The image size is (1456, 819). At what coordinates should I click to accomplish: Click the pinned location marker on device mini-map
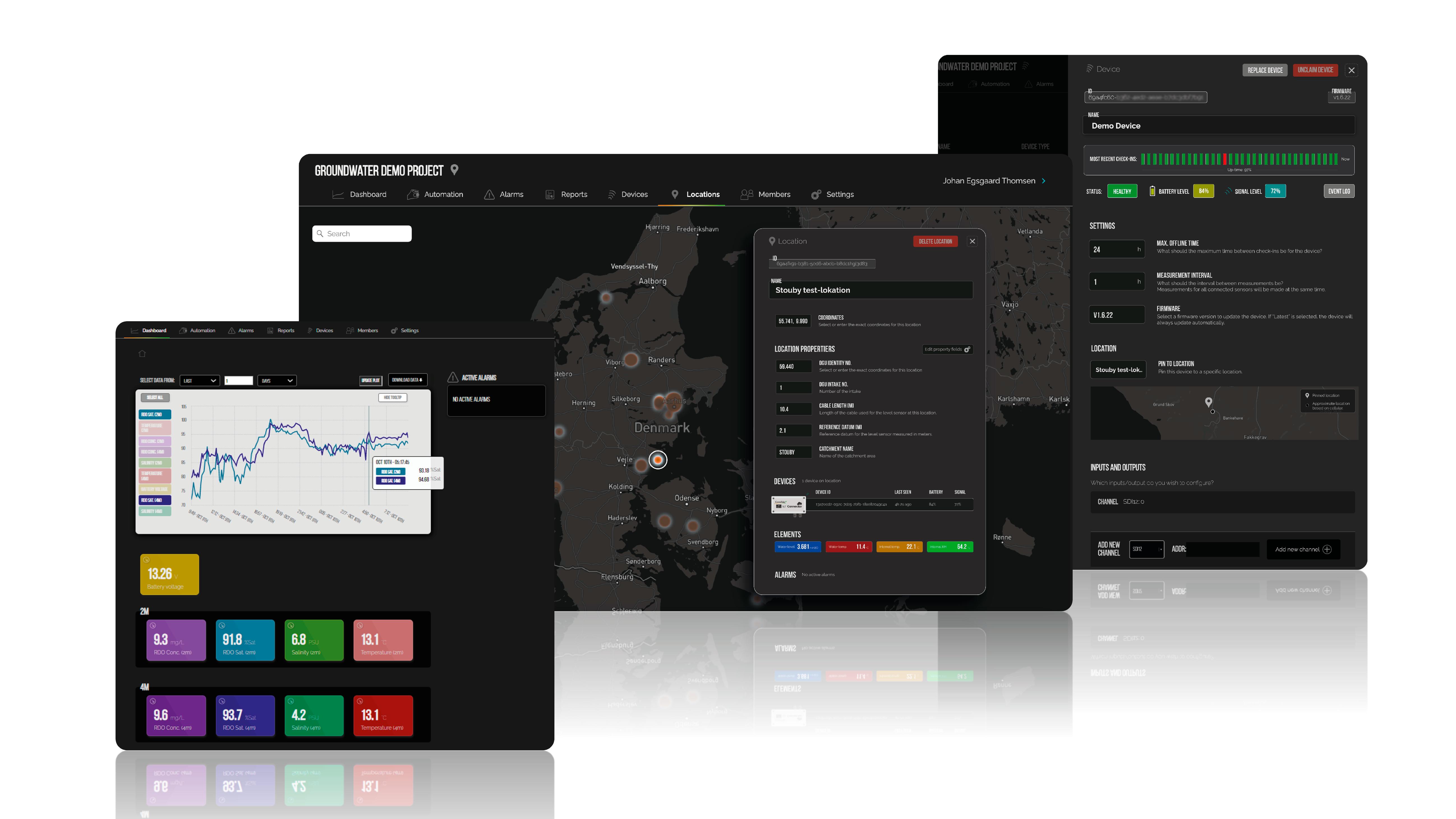[x=1208, y=402]
